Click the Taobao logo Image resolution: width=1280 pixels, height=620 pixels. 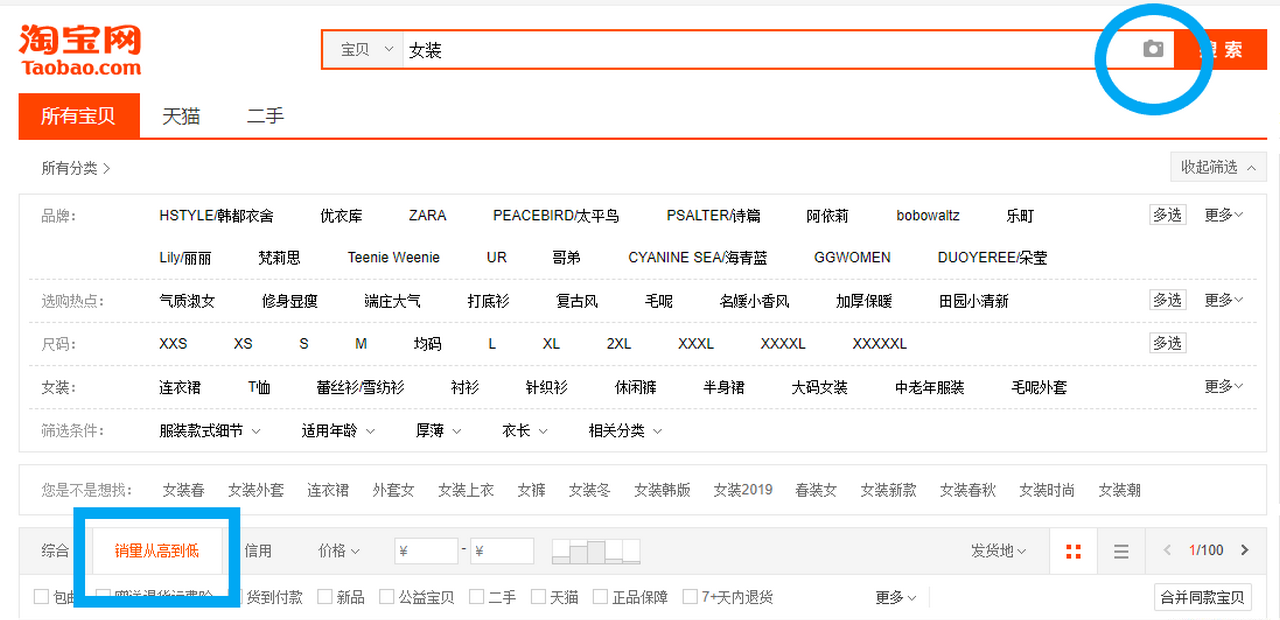click(80, 50)
